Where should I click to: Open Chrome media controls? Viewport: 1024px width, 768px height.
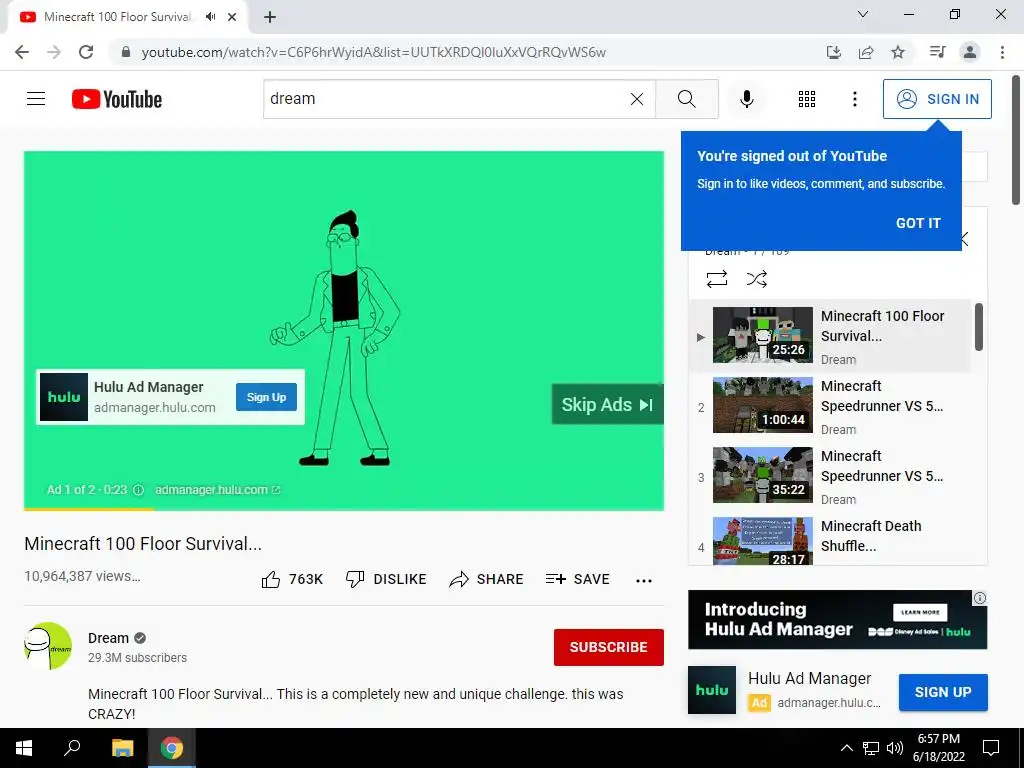click(937, 52)
